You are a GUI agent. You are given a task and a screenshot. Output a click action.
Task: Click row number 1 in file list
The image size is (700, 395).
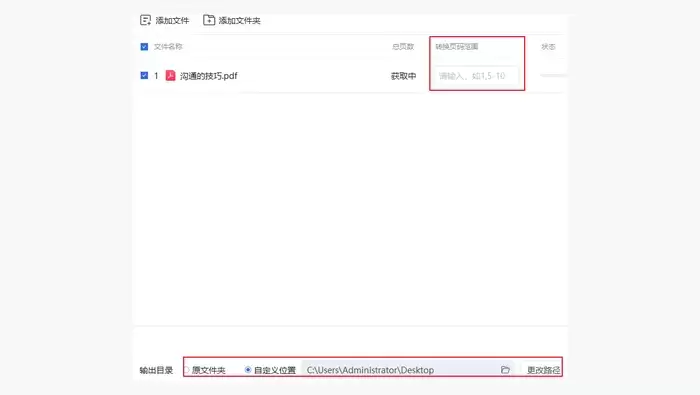pos(156,76)
